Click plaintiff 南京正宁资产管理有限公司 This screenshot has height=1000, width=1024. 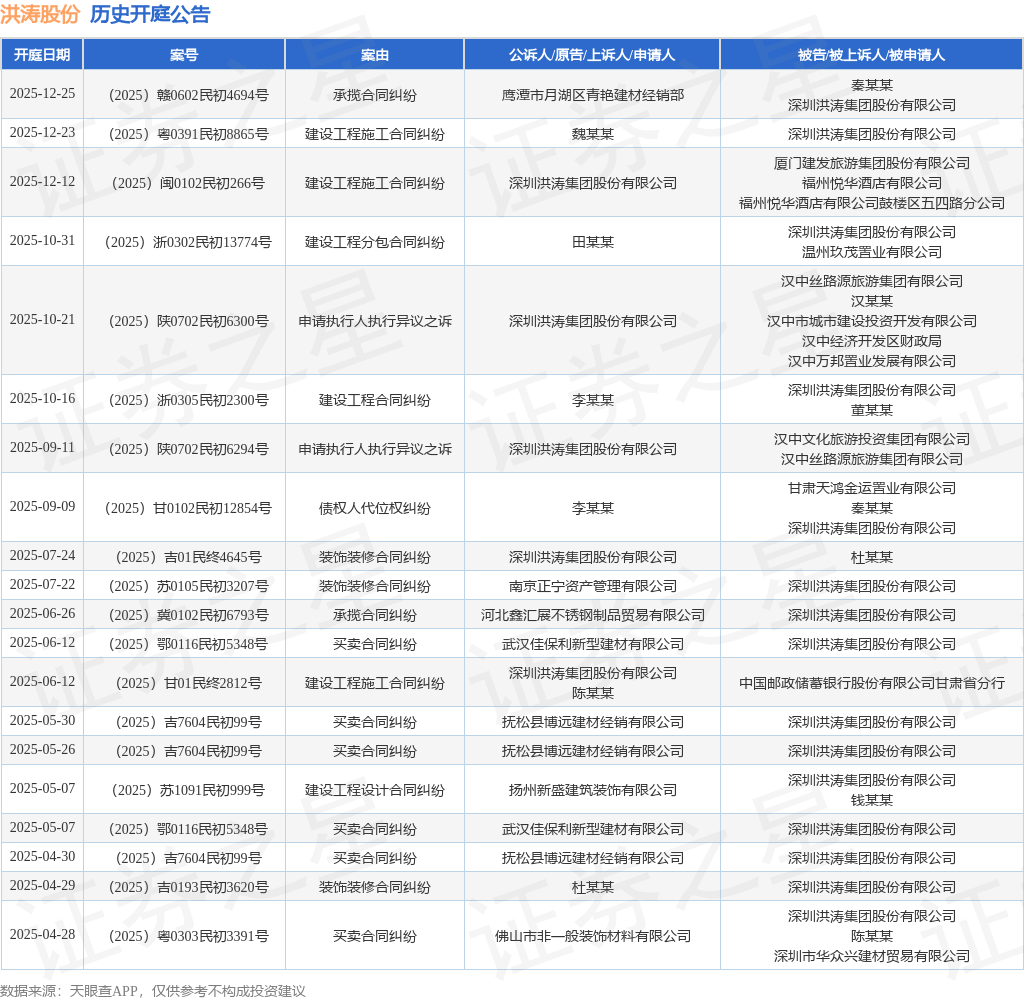(592, 587)
